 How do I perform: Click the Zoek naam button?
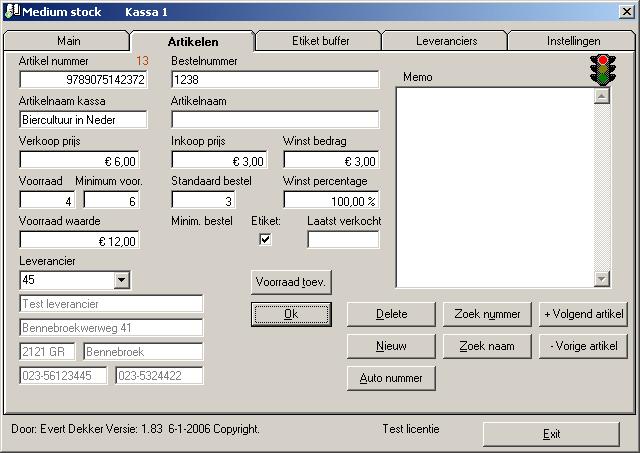point(487,346)
